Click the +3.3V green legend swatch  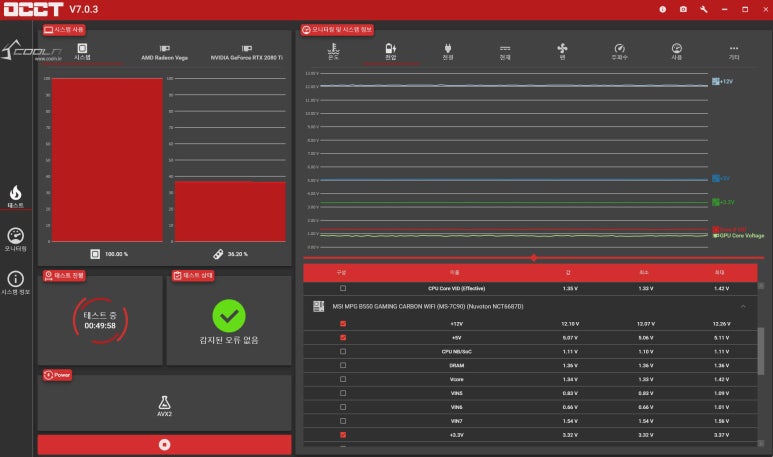pos(715,202)
